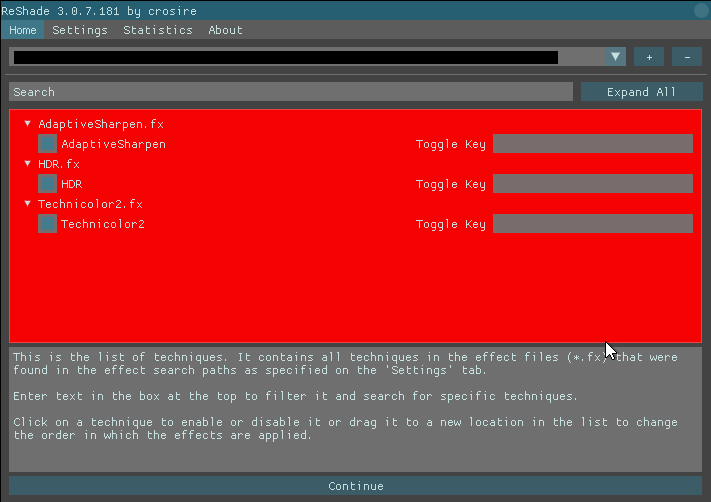Select the Technicolor2 technique label
This screenshot has height=502, width=711.
click(x=103, y=224)
